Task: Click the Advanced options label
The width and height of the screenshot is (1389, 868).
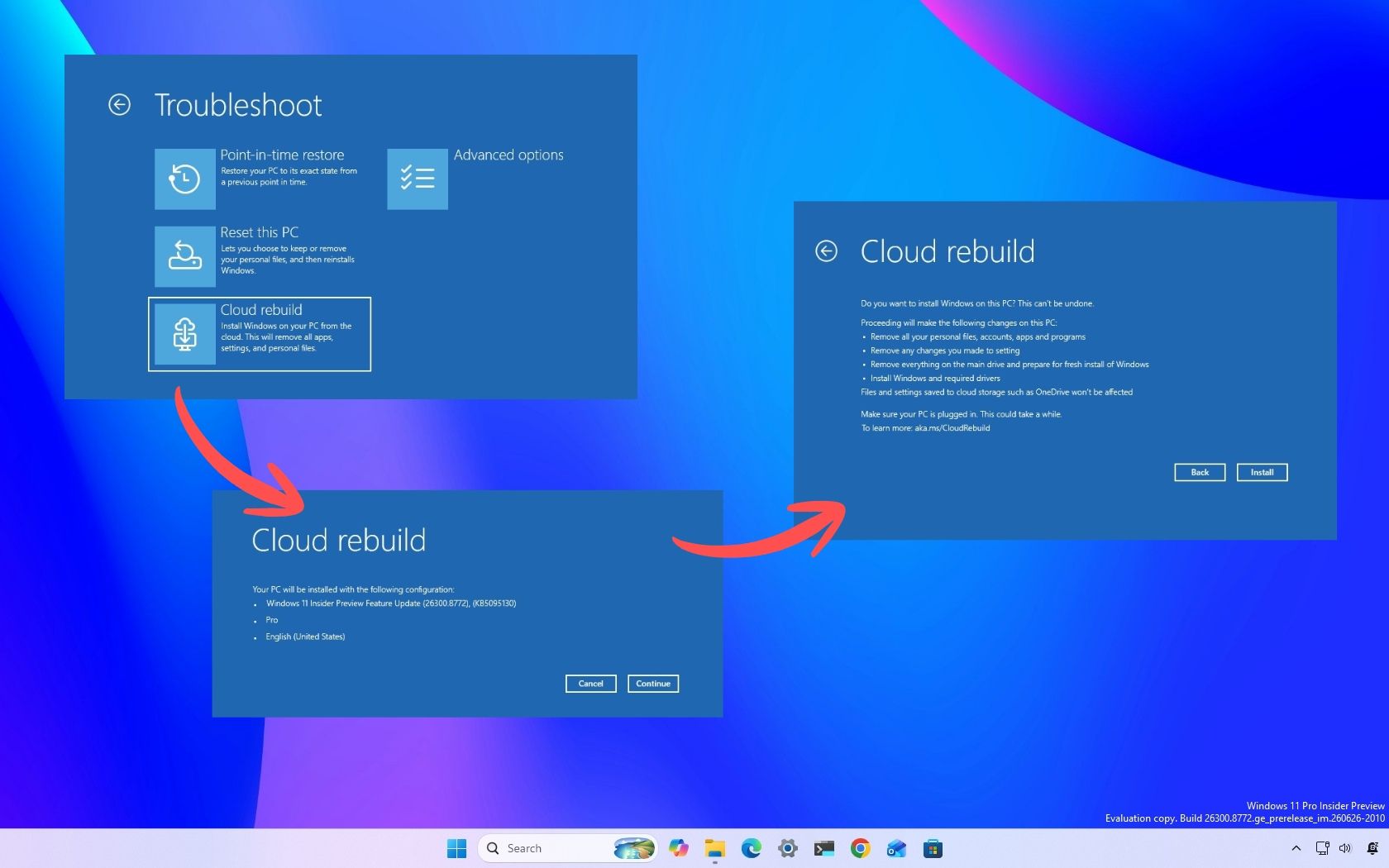Action: [508, 155]
